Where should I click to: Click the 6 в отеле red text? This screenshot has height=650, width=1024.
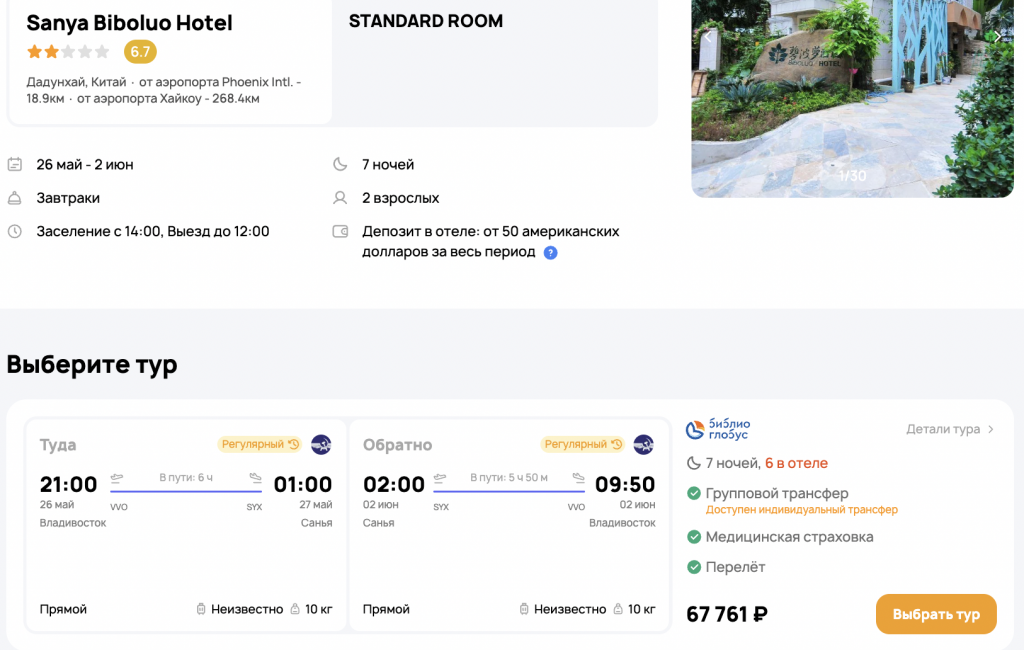[x=796, y=463]
